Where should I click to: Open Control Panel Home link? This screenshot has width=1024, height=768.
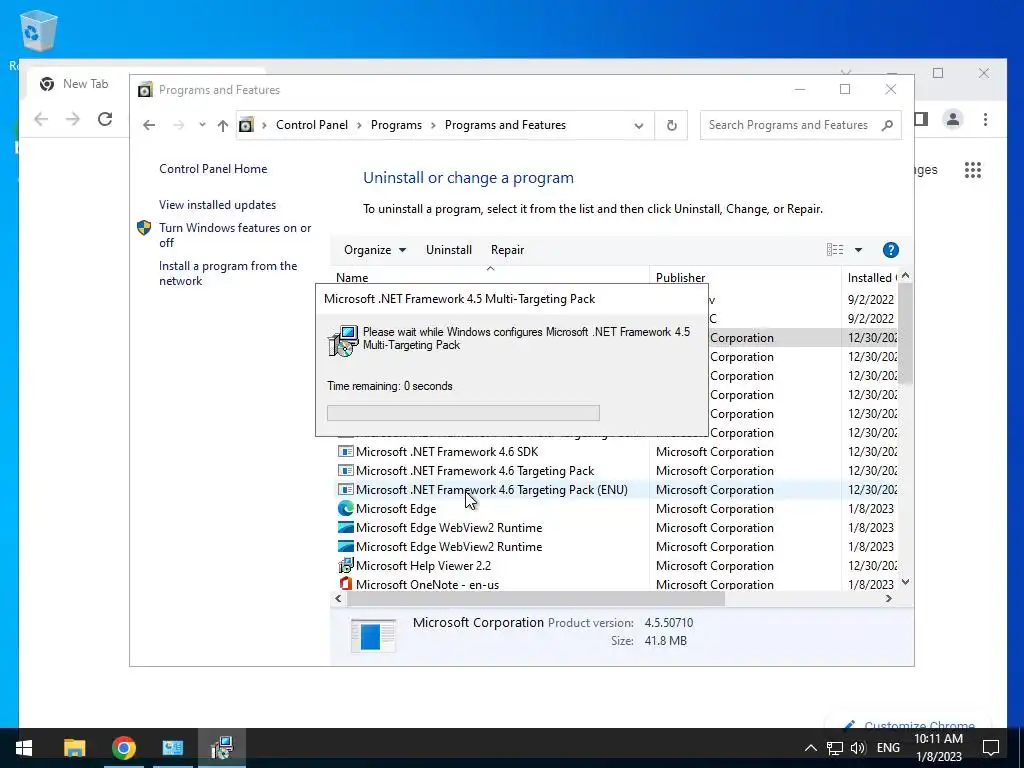point(213,168)
